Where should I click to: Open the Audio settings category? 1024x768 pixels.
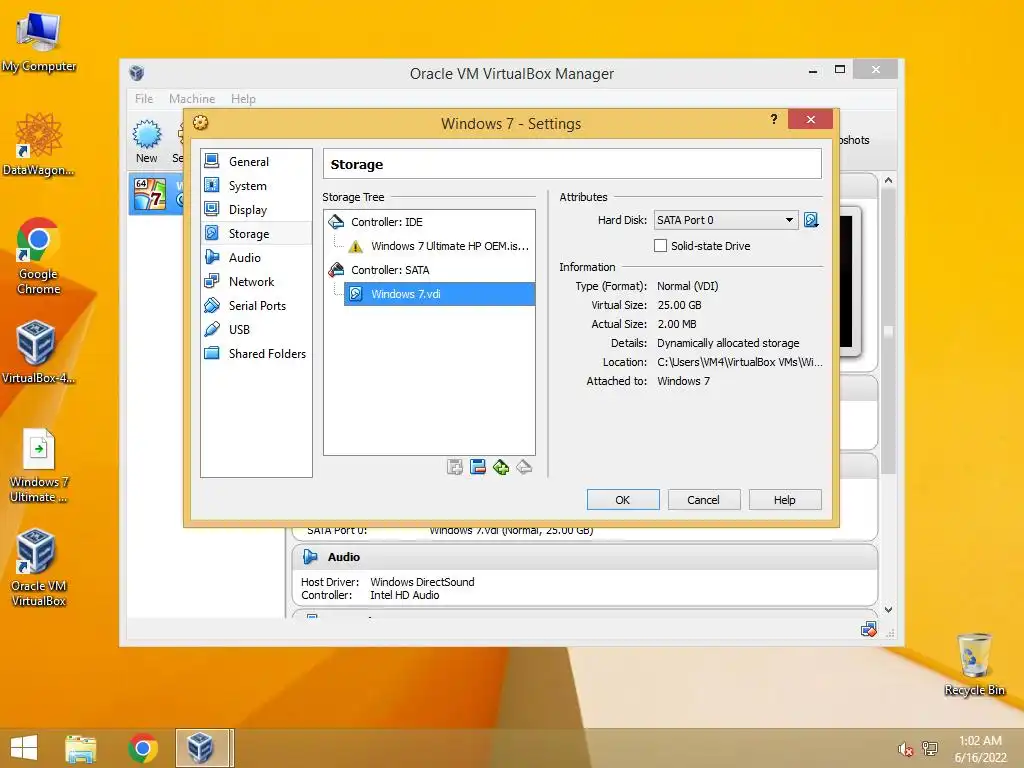[x=256, y=257]
